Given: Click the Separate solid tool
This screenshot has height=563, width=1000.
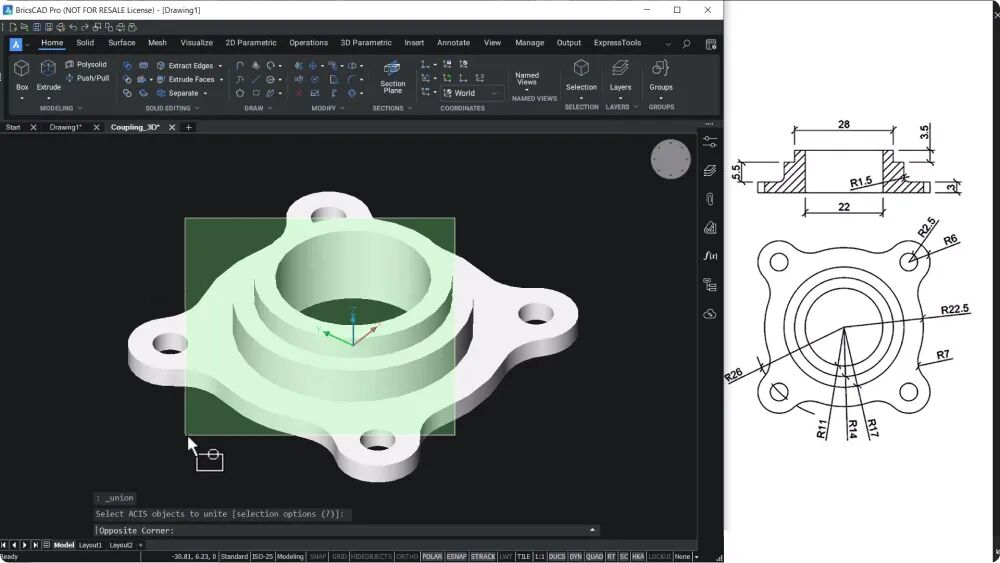Looking at the screenshot, I should pos(178,93).
